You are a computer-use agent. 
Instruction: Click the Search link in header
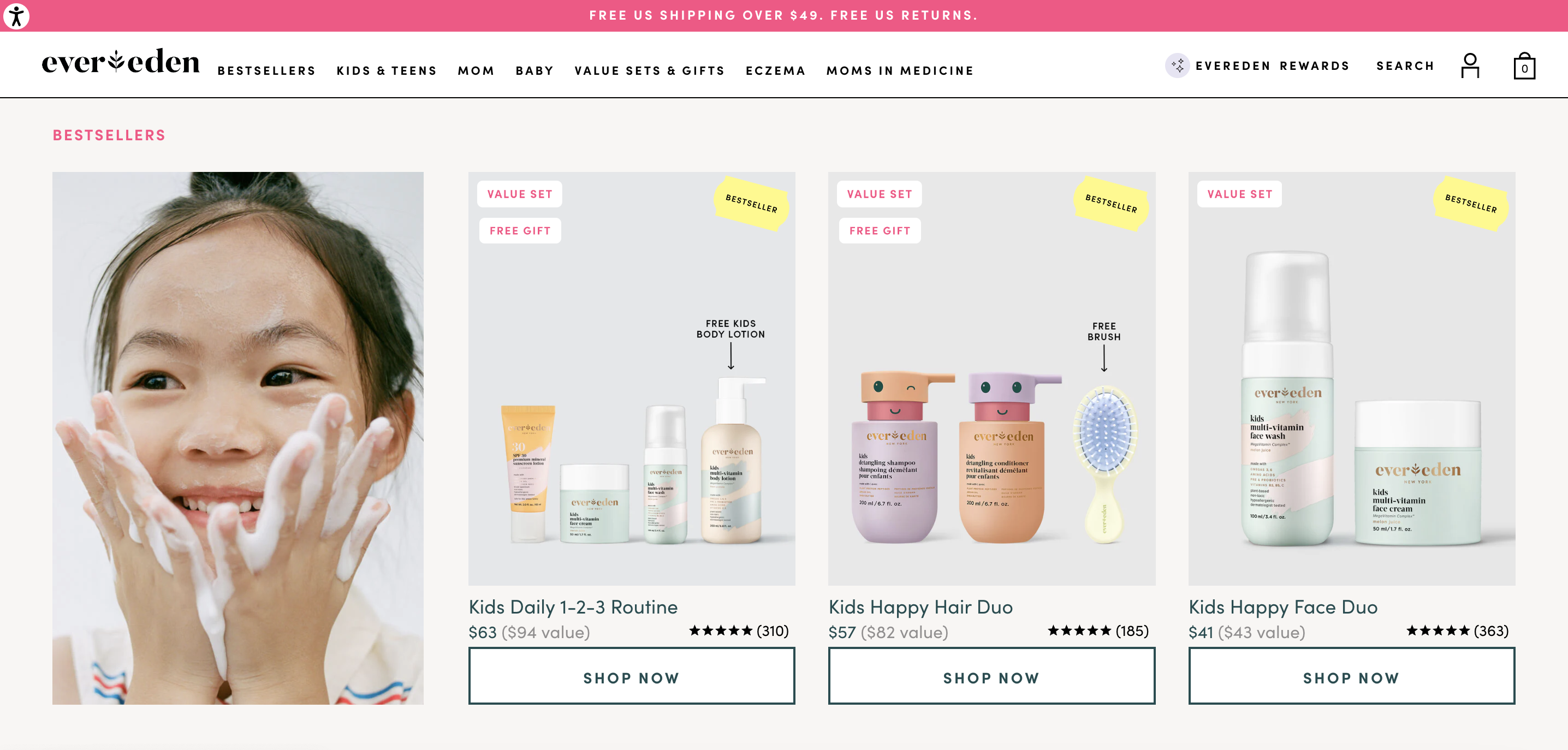coord(1405,66)
